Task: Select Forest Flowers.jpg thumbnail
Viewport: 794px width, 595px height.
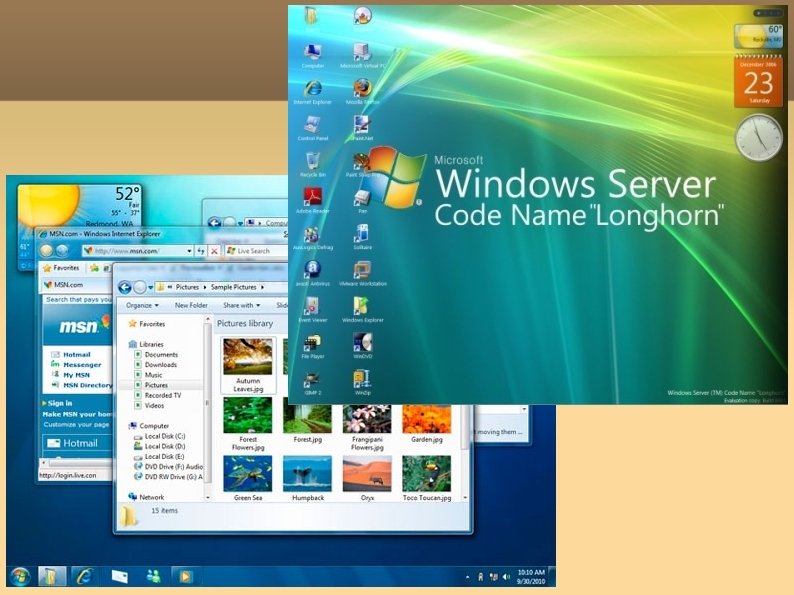Action: [x=248, y=424]
